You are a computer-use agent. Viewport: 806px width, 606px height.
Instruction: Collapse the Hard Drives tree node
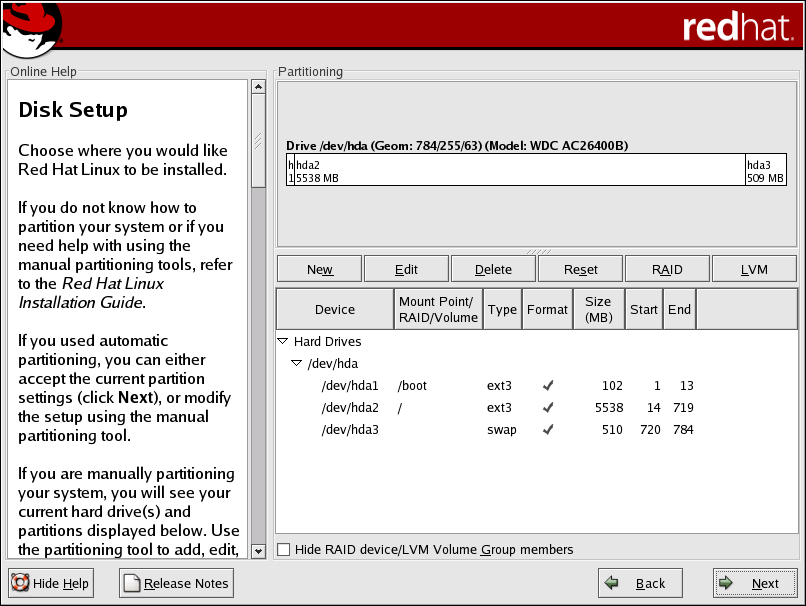pyautogui.click(x=283, y=342)
